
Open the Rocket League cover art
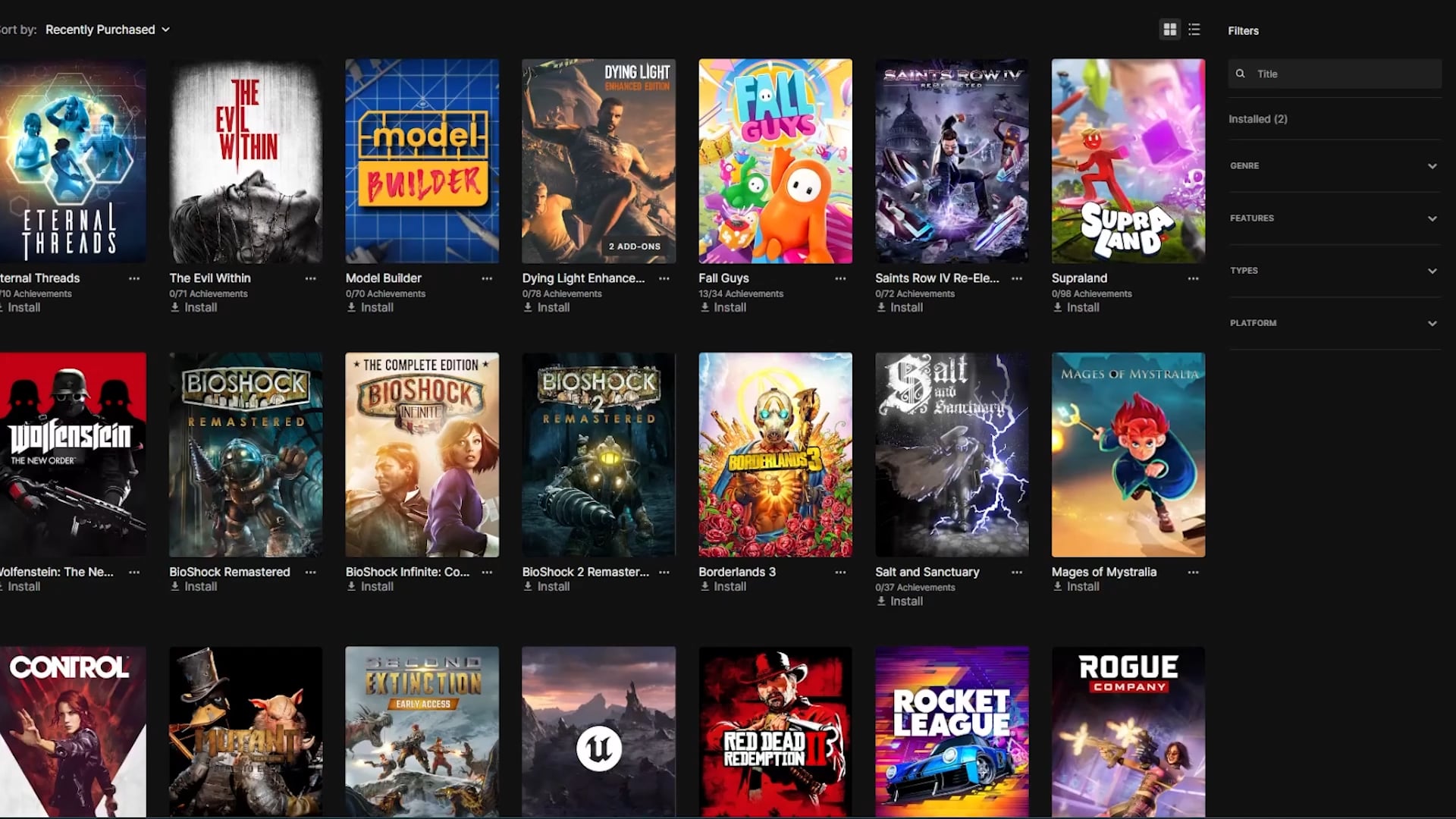[x=952, y=732]
